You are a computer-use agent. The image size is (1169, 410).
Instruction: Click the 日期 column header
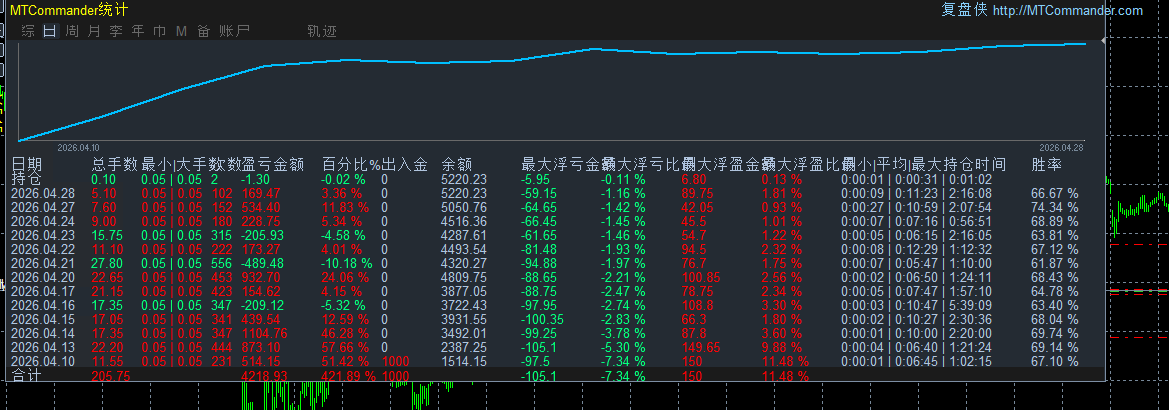click(27, 164)
